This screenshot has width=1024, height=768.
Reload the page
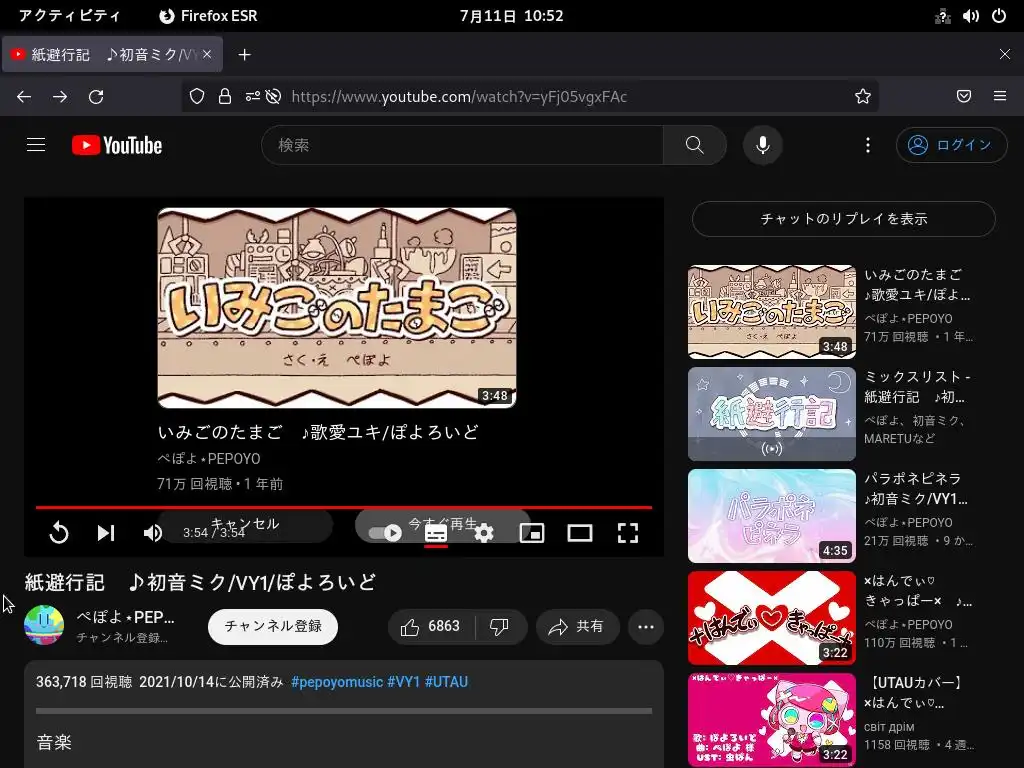[96, 97]
